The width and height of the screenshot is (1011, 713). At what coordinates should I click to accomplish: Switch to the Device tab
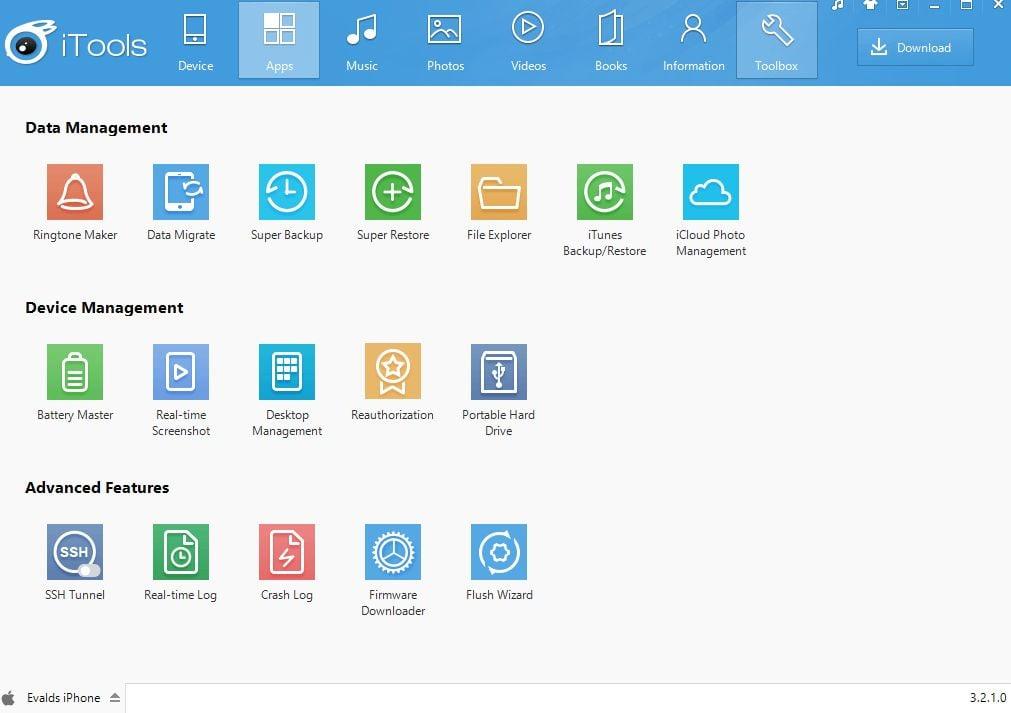click(x=195, y=40)
